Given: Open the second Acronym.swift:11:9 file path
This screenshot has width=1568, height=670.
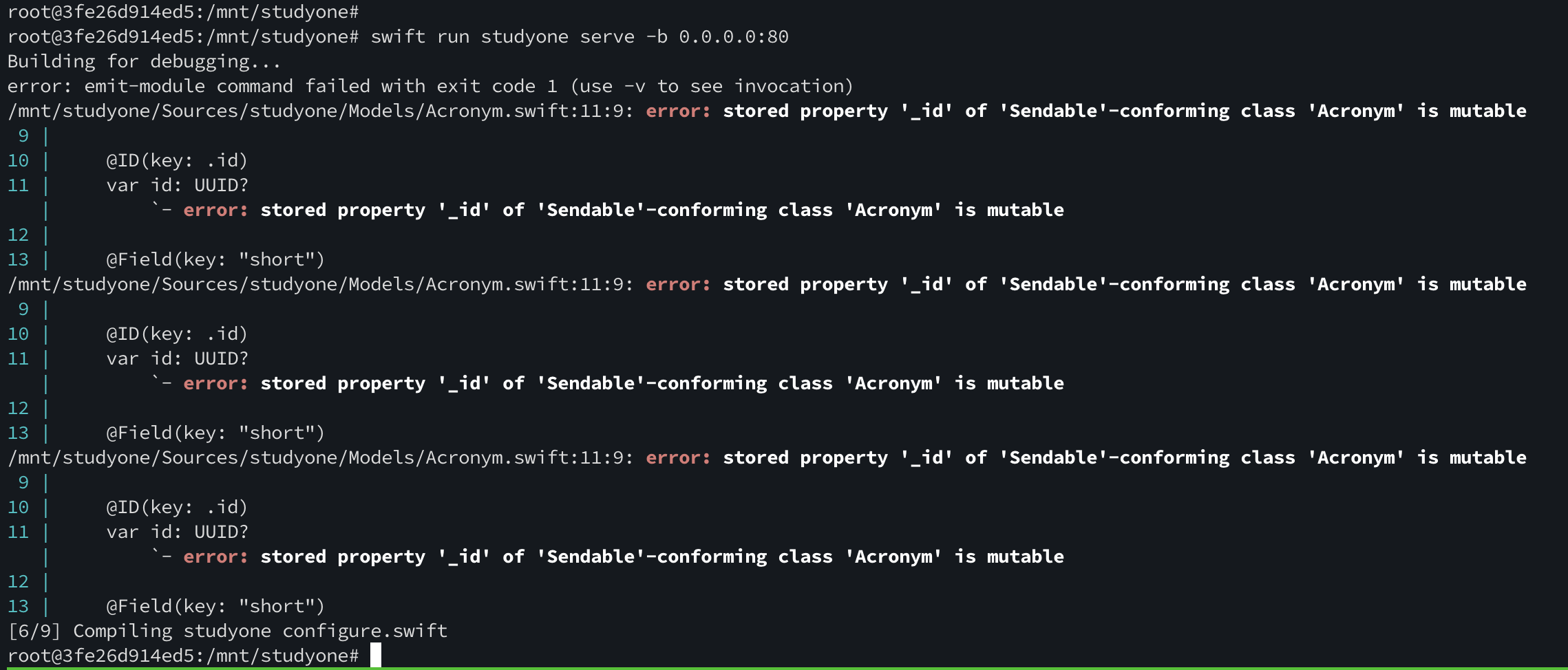Looking at the screenshot, I should [x=320, y=284].
